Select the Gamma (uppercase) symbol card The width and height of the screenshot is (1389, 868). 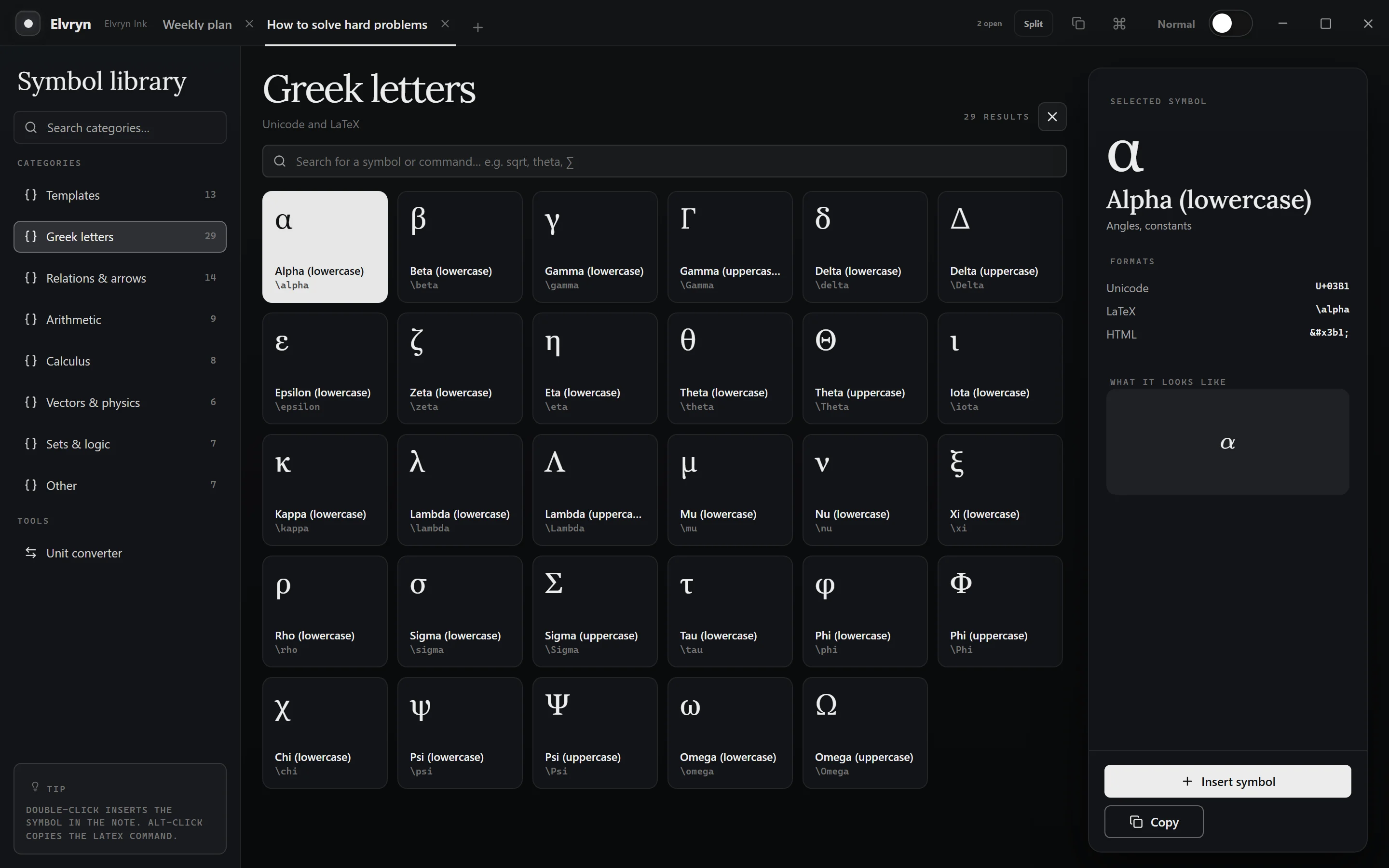point(730,247)
